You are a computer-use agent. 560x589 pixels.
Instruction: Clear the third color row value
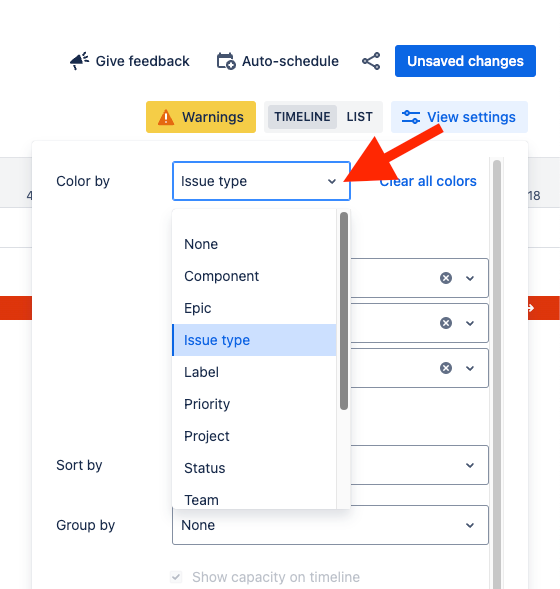446,368
